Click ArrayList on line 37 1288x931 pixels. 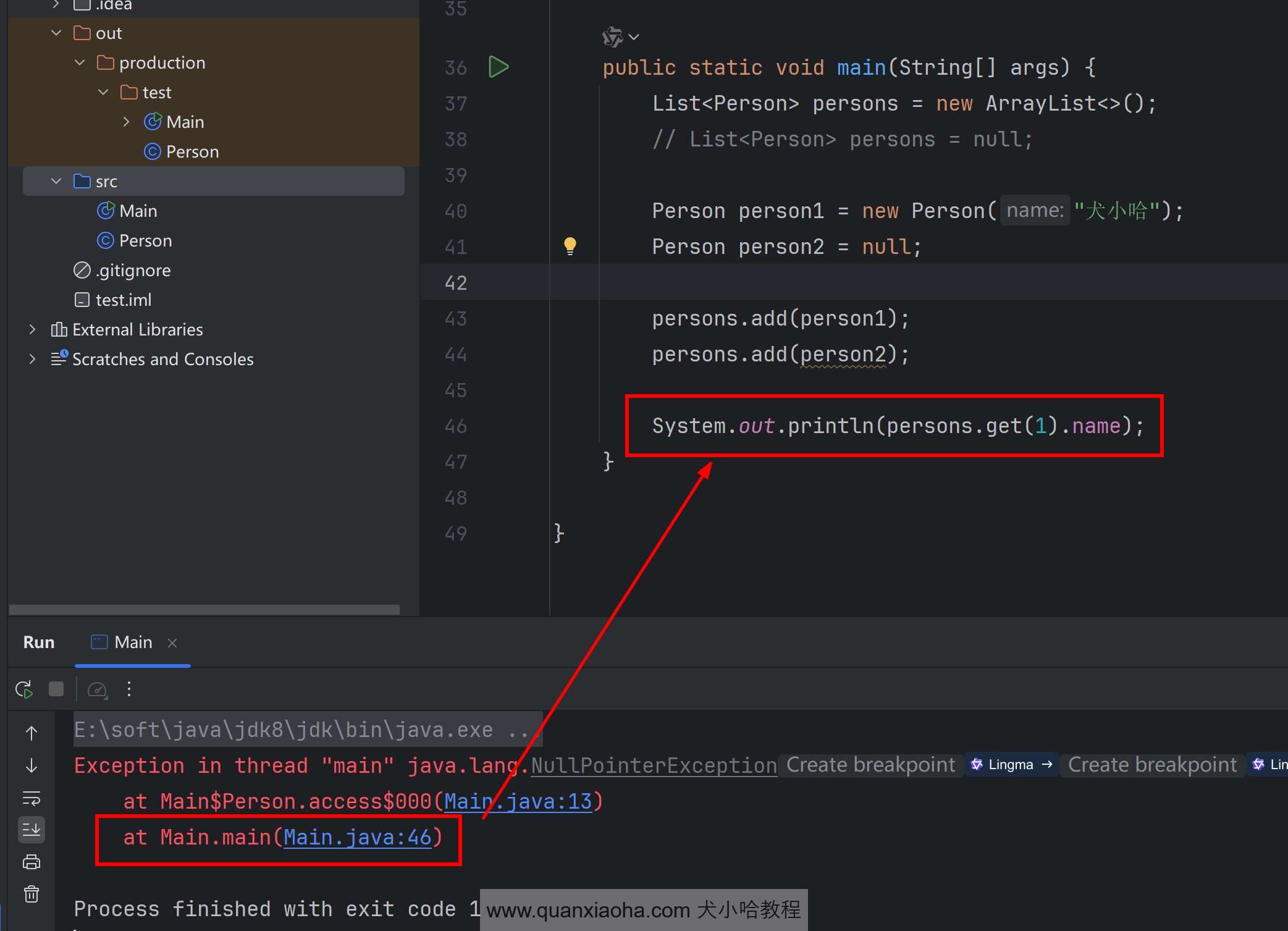pos(1040,103)
